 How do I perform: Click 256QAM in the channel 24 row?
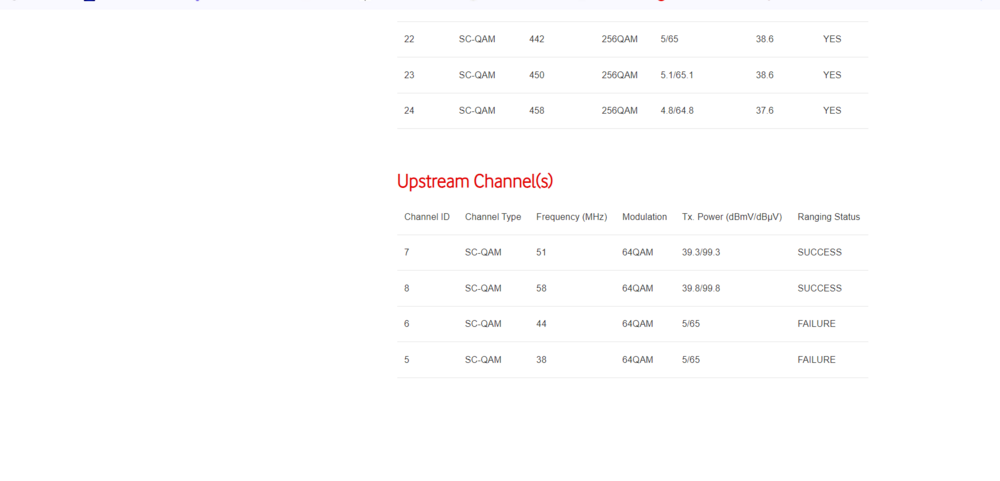(619, 110)
